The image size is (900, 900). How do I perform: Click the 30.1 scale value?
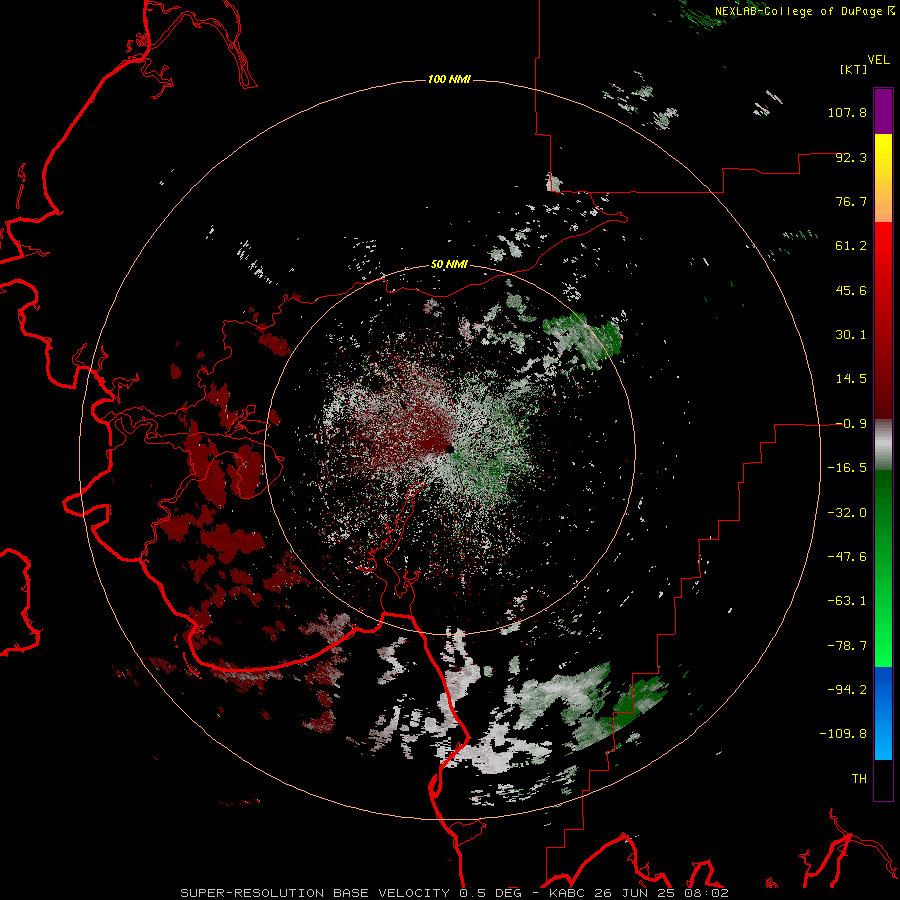(851, 335)
